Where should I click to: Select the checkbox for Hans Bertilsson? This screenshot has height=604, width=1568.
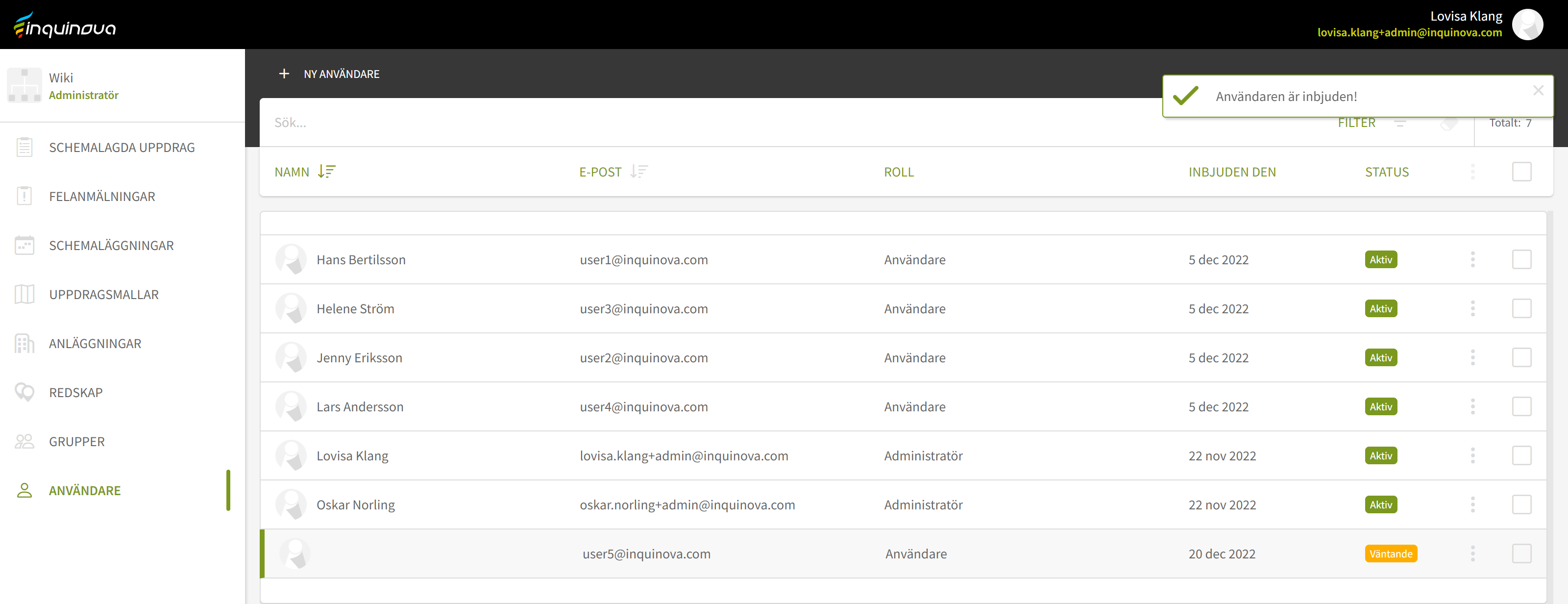point(1521,259)
